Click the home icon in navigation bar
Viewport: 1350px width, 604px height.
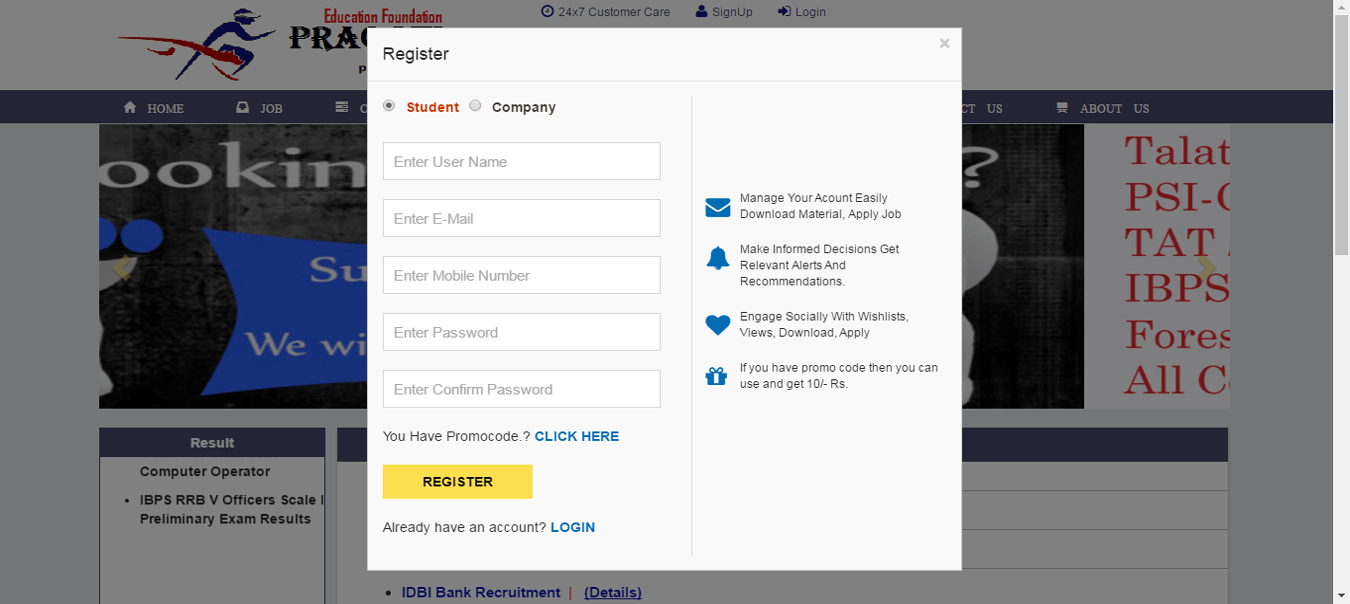click(x=130, y=107)
